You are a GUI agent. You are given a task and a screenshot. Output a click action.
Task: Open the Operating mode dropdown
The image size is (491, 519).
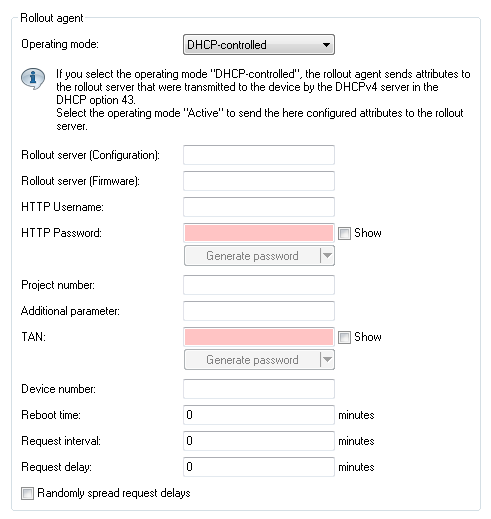(259, 44)
